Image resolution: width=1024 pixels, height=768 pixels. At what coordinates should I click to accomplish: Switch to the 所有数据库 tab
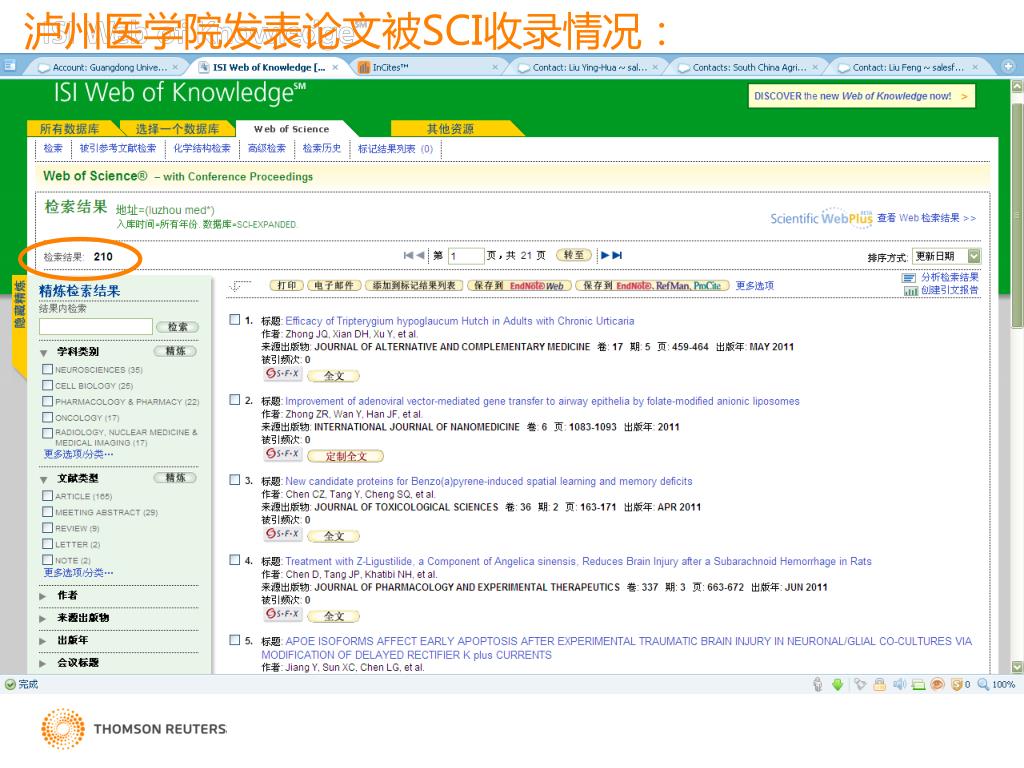(x=69, y=129)
